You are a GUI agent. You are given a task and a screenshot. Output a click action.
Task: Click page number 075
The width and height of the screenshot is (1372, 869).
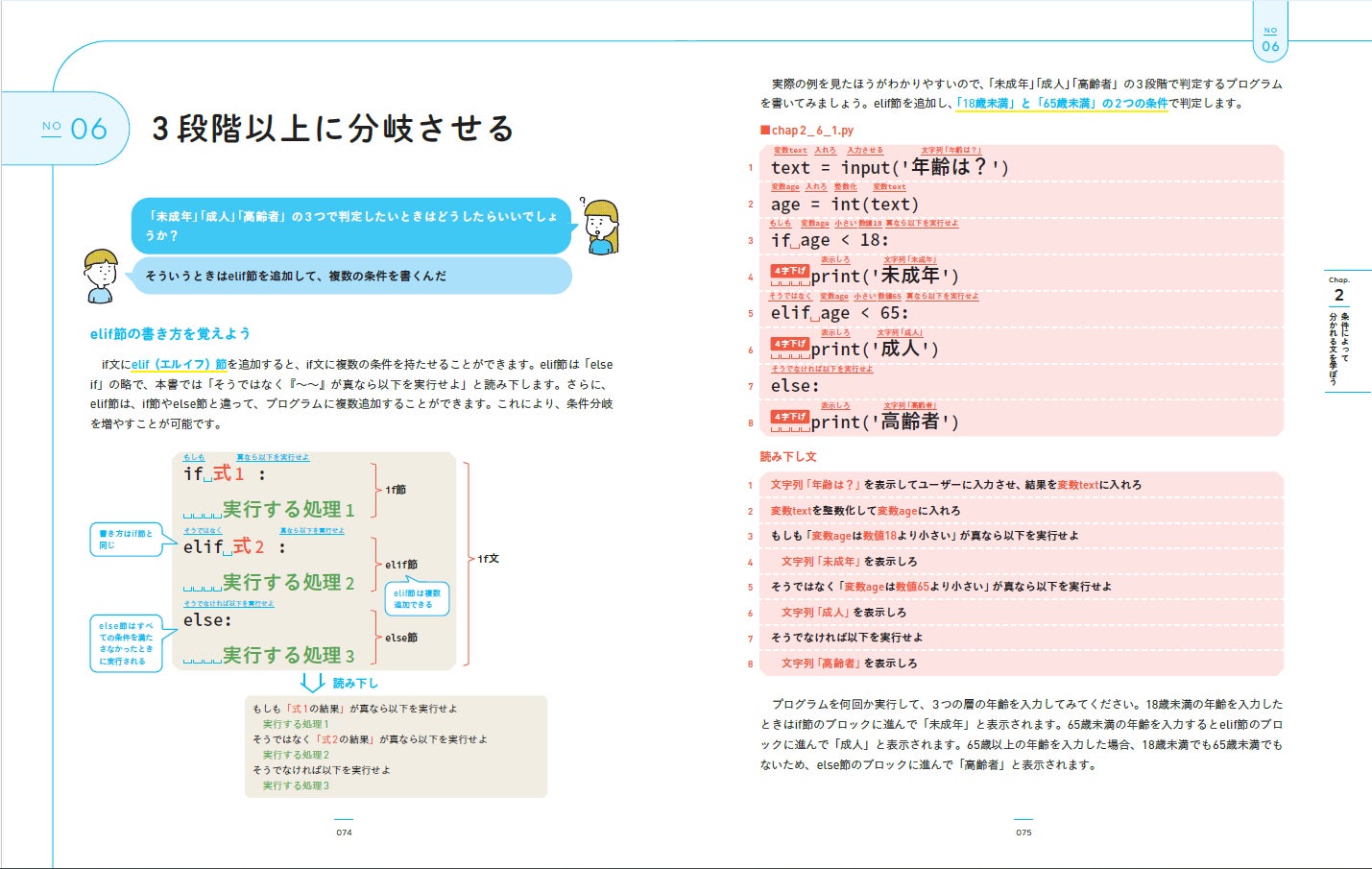(x=1023, y=833)
